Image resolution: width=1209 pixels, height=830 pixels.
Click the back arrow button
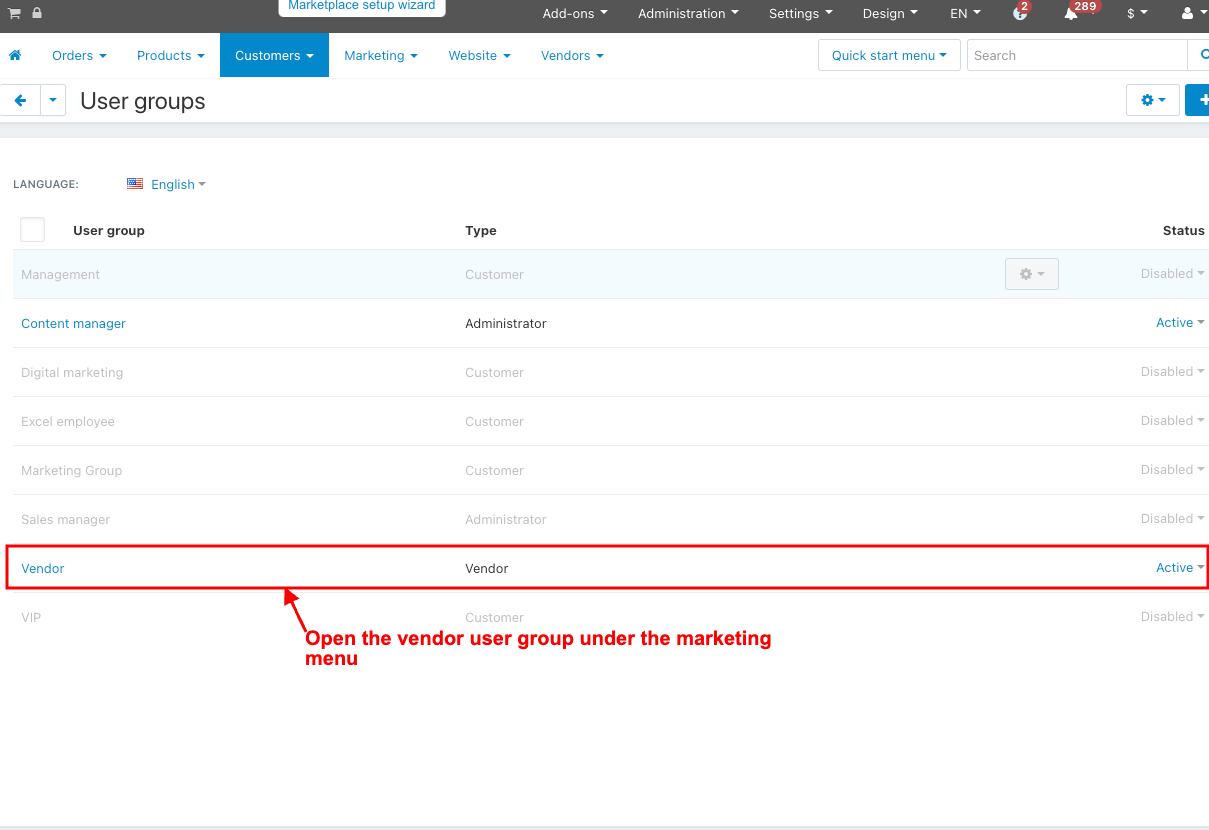click(20, 100)
